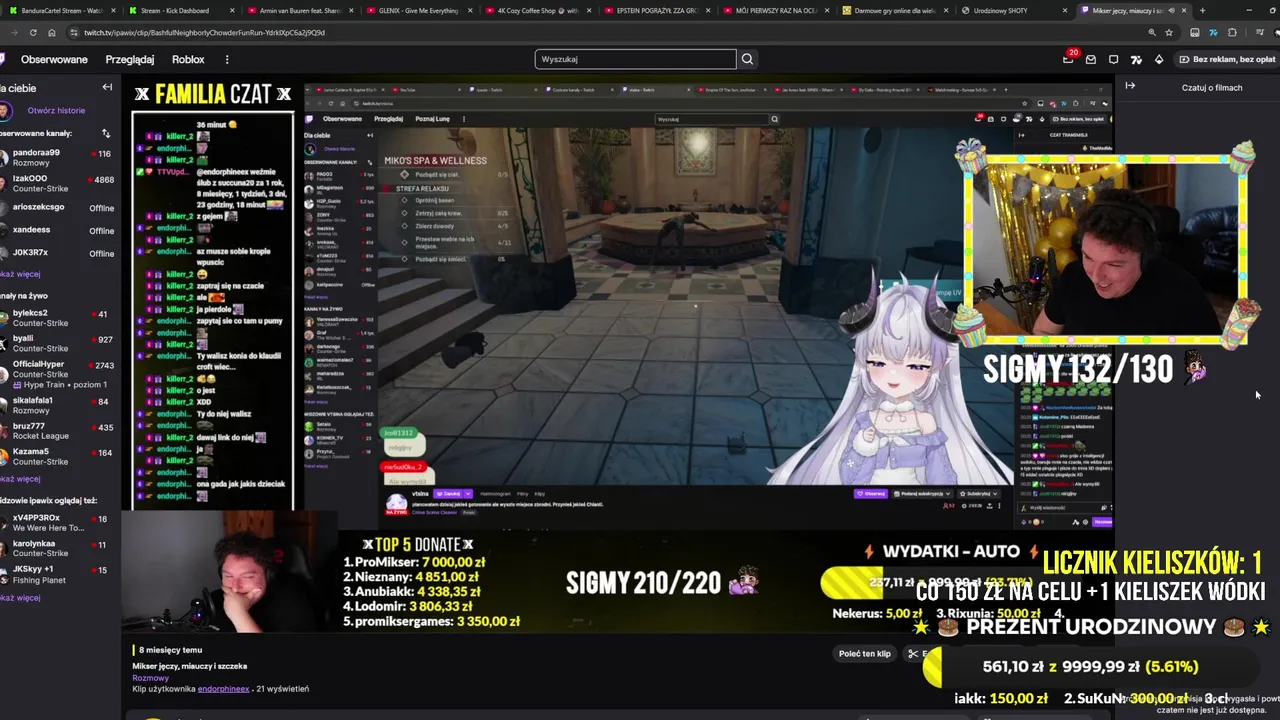Open the three-dot more menu in Twitch nav
The width and height of the screenshot is (1280, 720).
tap(227, 60)
